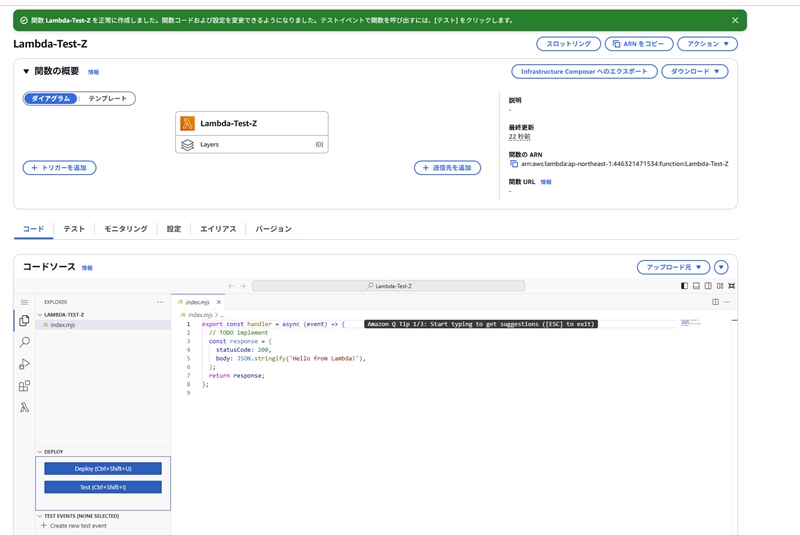Viewport: 800px width, 535px height.
Task: Click the code minimap preview
Action: (691, 323)
